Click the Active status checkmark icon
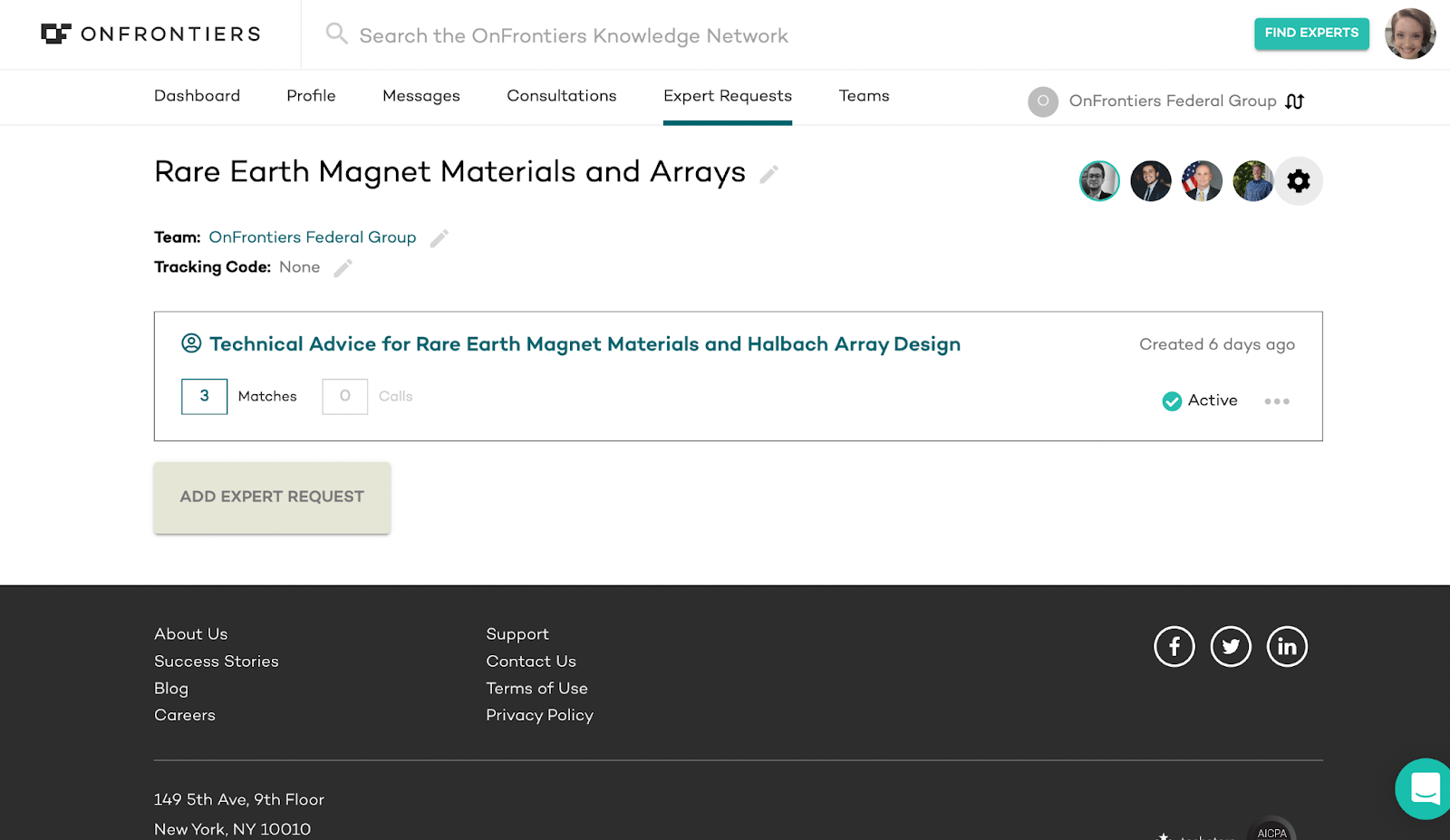This screenshot has width=1450, height=840. [x=1172, y=401]
